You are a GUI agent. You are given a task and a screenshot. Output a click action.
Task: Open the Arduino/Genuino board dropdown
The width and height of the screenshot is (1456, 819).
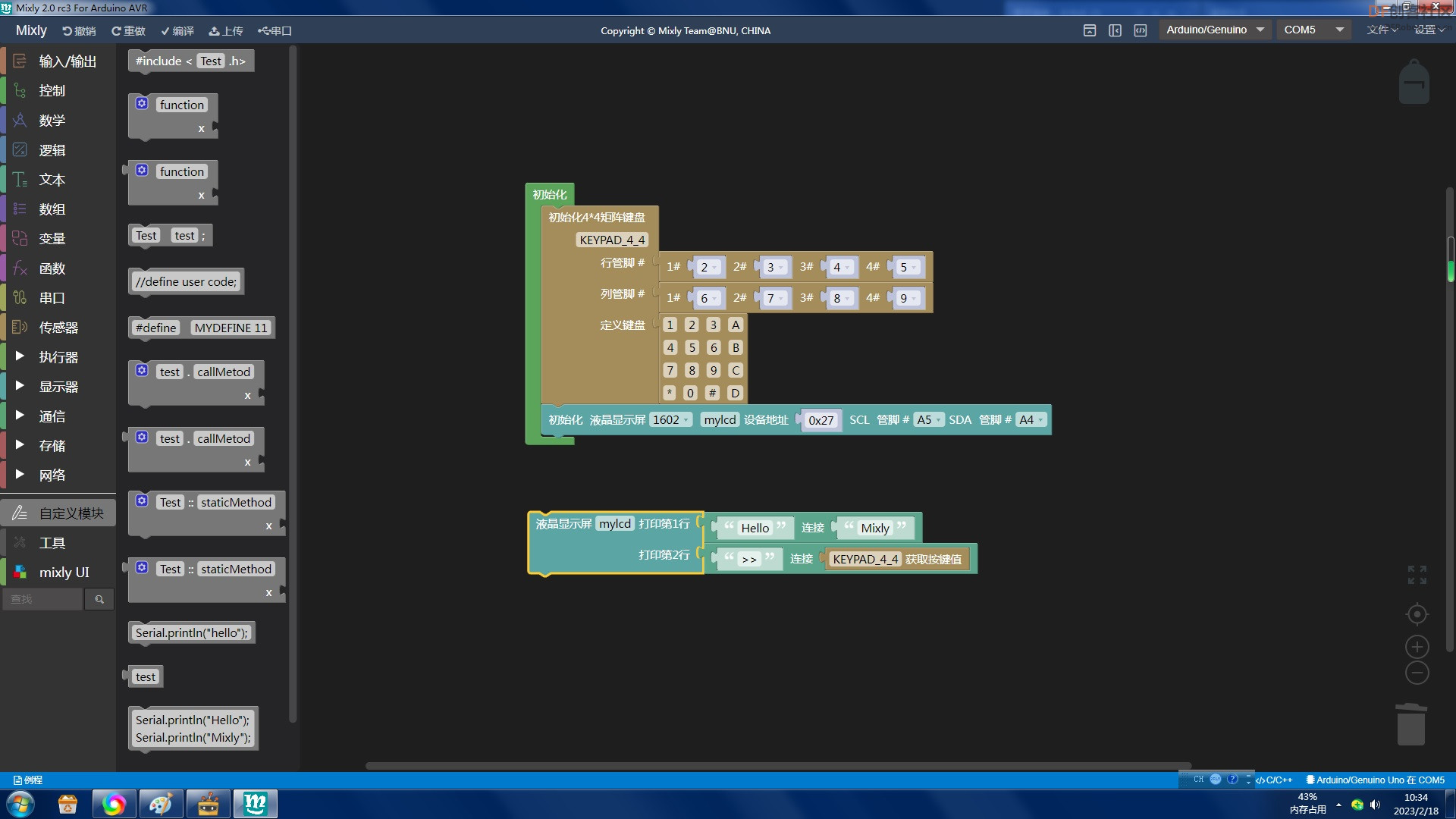point(1215,30)
